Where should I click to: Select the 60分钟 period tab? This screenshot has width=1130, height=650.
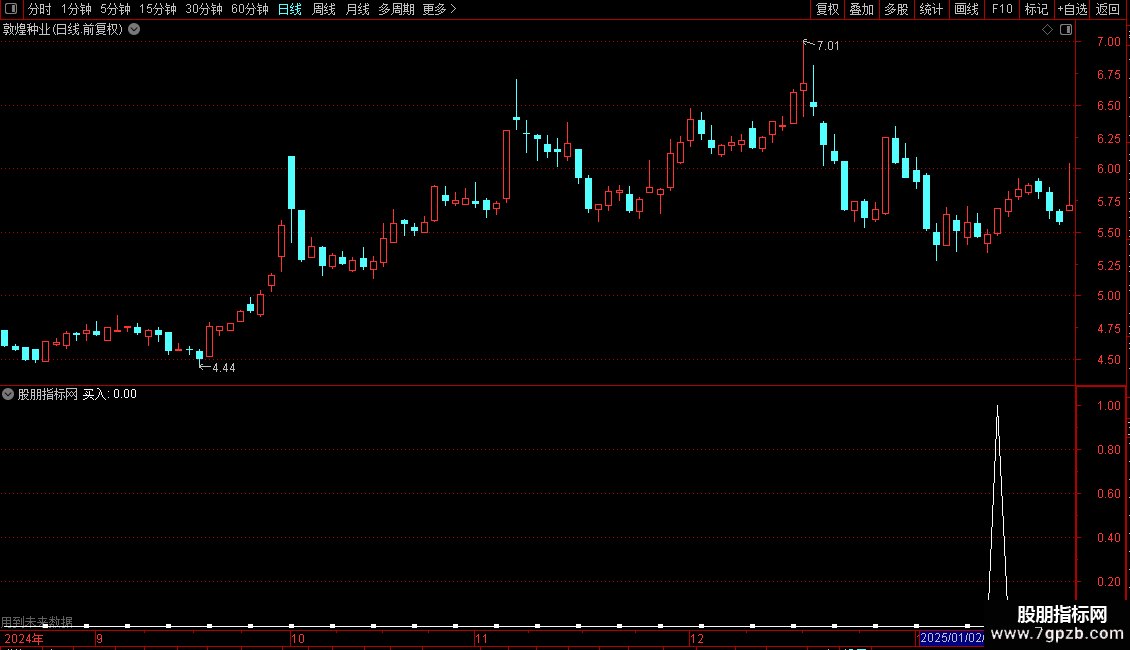tap(249, 9)
